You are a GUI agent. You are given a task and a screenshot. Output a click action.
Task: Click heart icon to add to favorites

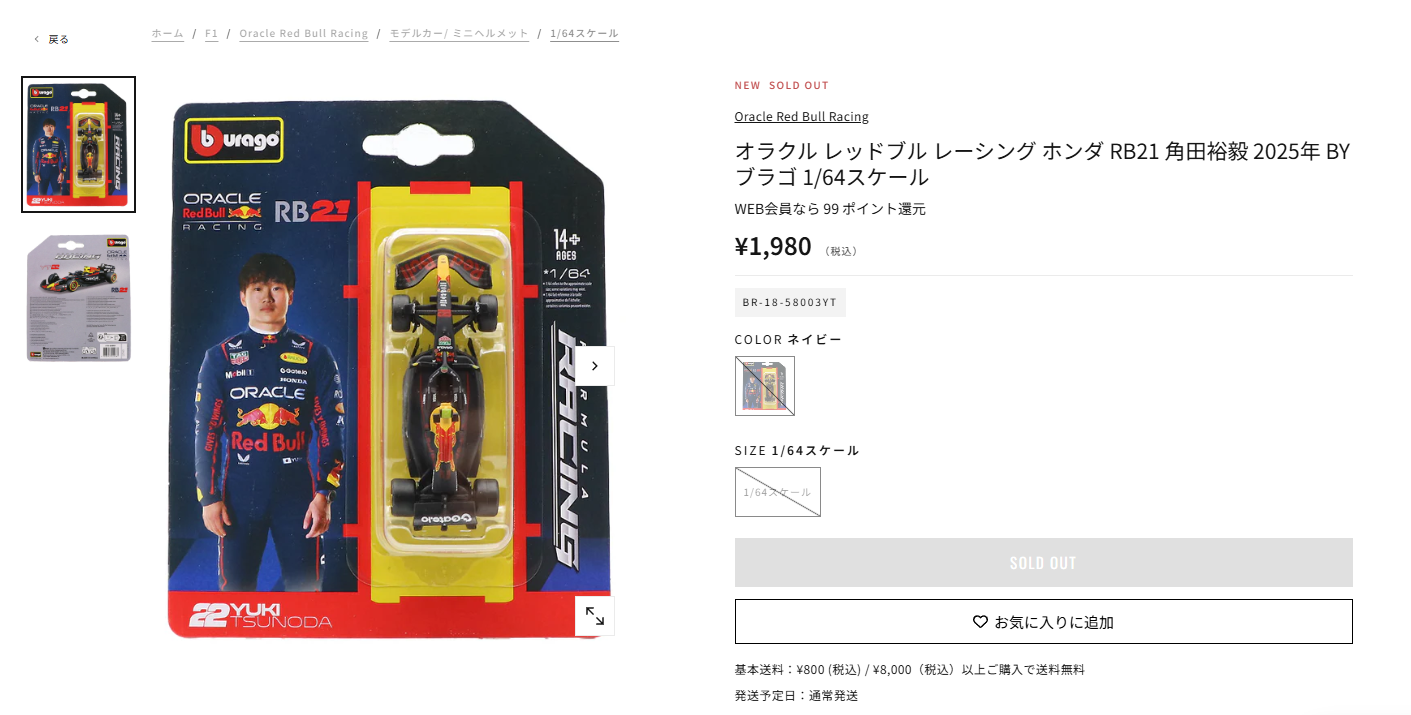click(980, 622)
